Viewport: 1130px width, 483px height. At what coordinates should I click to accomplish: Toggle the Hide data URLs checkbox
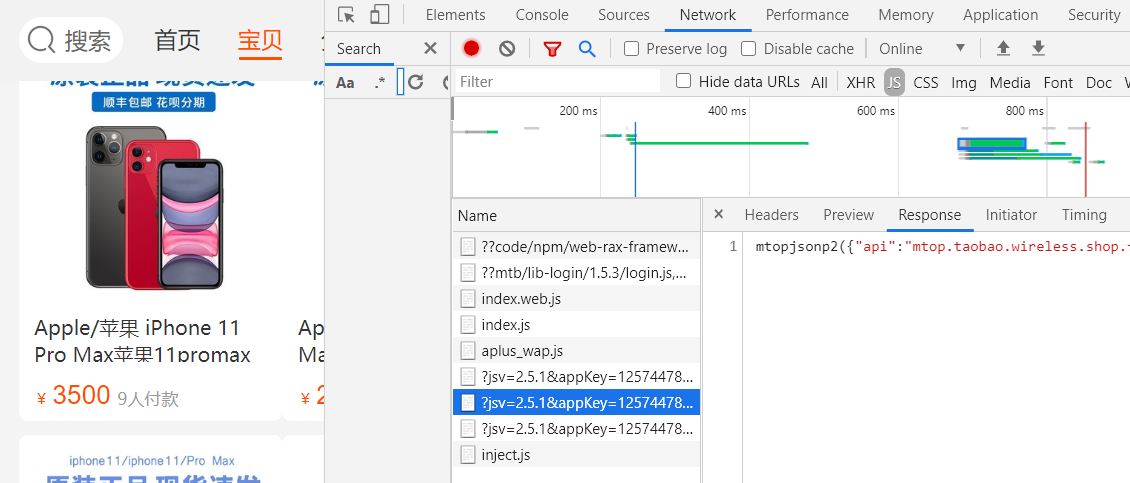[684, 81]
